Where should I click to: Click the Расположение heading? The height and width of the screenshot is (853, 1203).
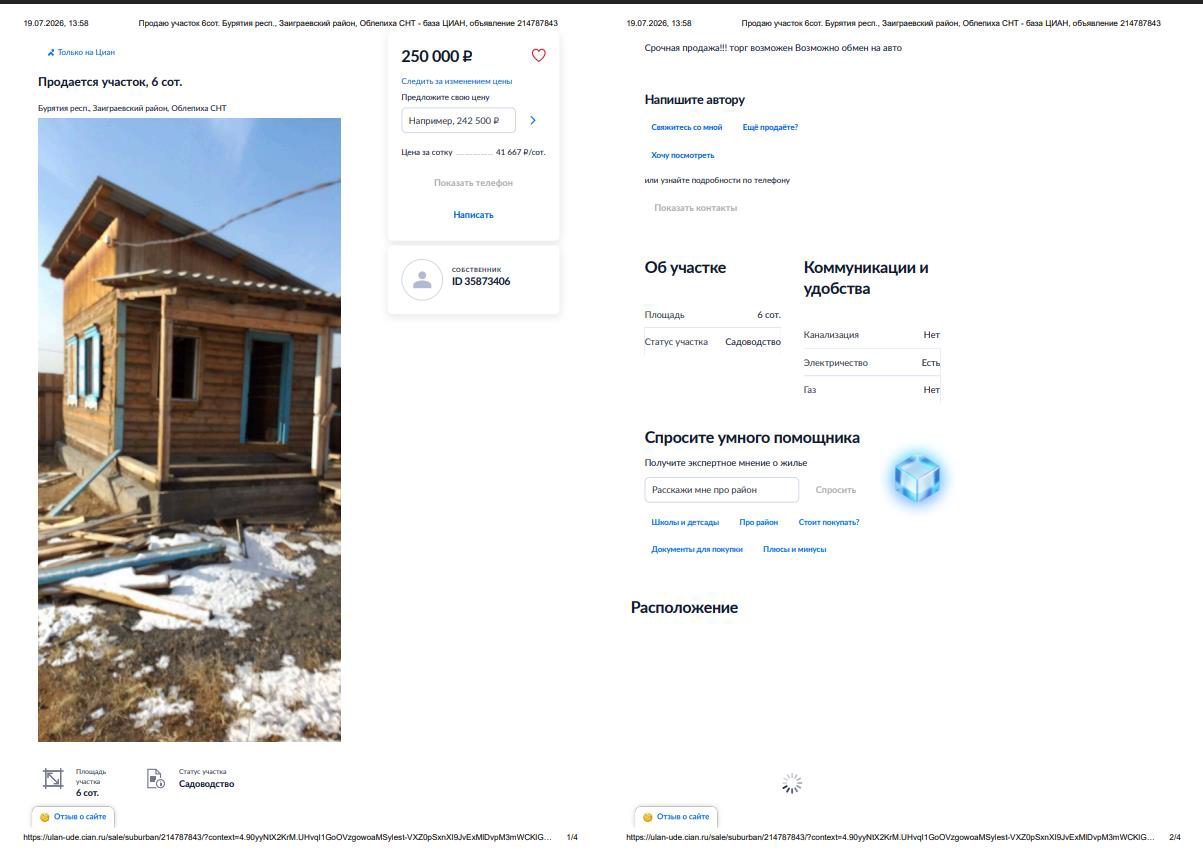click(684, 607)
